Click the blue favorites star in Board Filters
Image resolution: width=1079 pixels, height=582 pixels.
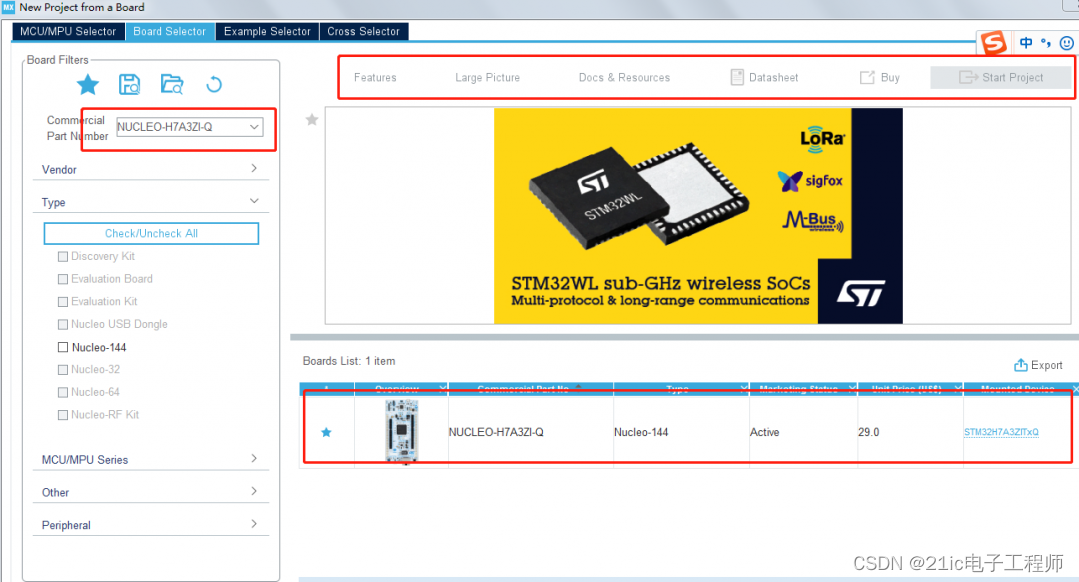87,85
